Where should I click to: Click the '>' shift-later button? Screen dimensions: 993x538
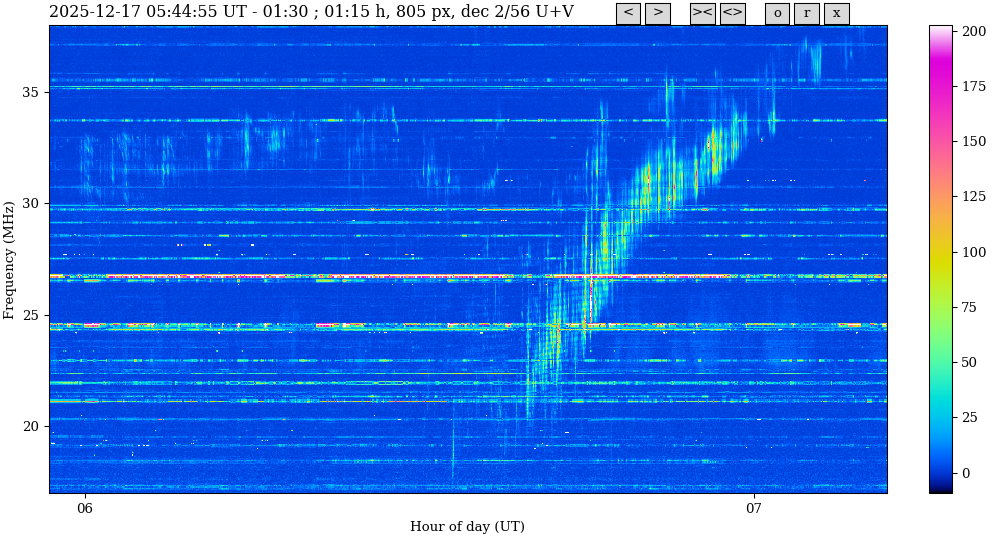(657, 13)
